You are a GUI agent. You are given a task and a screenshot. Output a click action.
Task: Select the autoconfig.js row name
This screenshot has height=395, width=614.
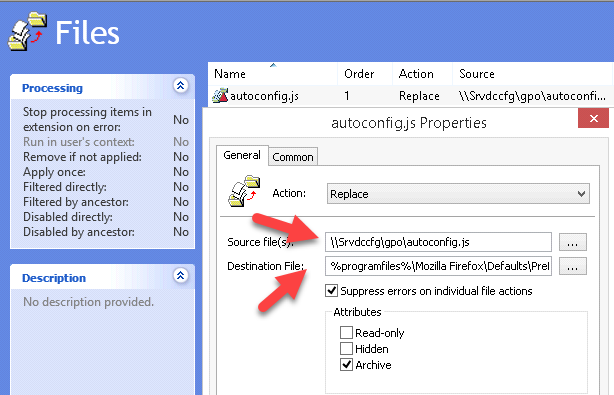(264, 96)
